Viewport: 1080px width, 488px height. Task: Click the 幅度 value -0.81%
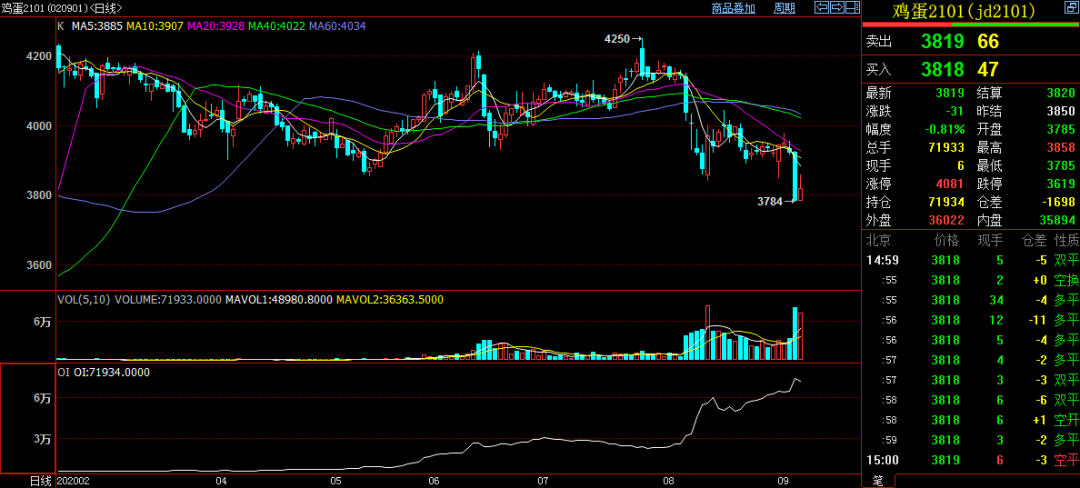943,129
